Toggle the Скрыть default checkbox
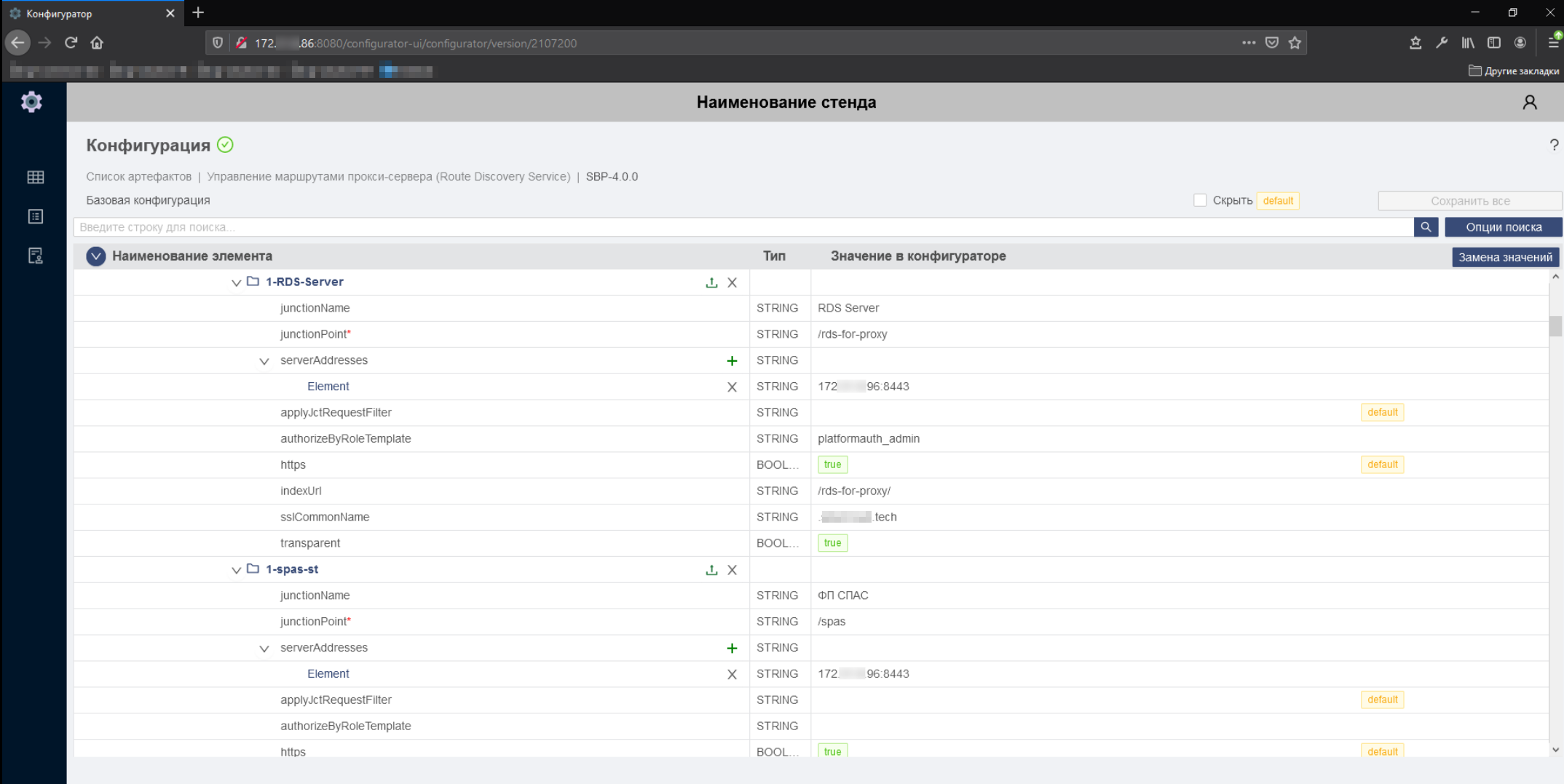The width and height of the screenshot is (1564, 784). pyautogui.click(x=1200, y=200)
